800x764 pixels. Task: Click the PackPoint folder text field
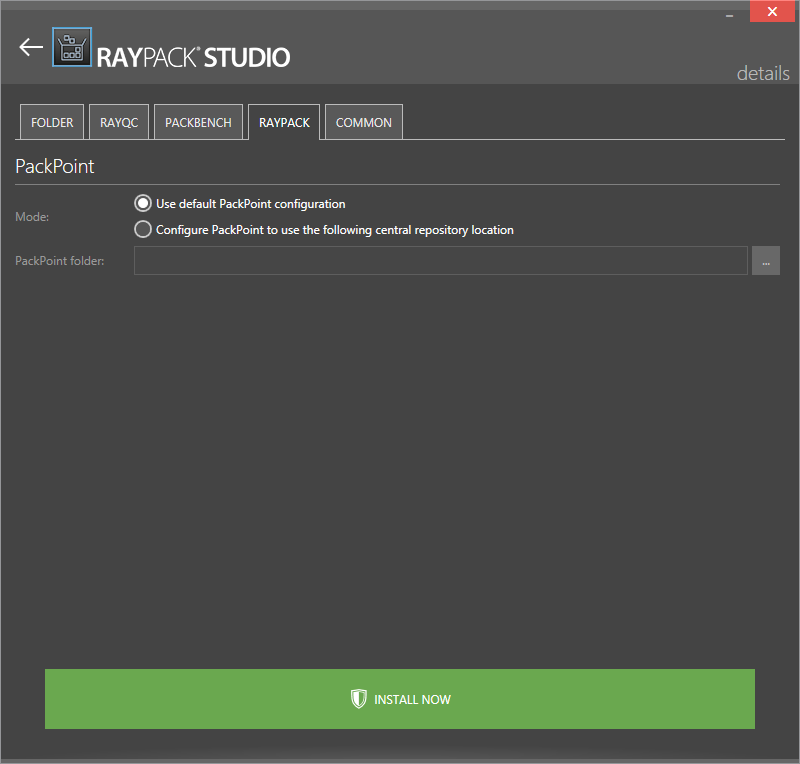pos(440,261)
